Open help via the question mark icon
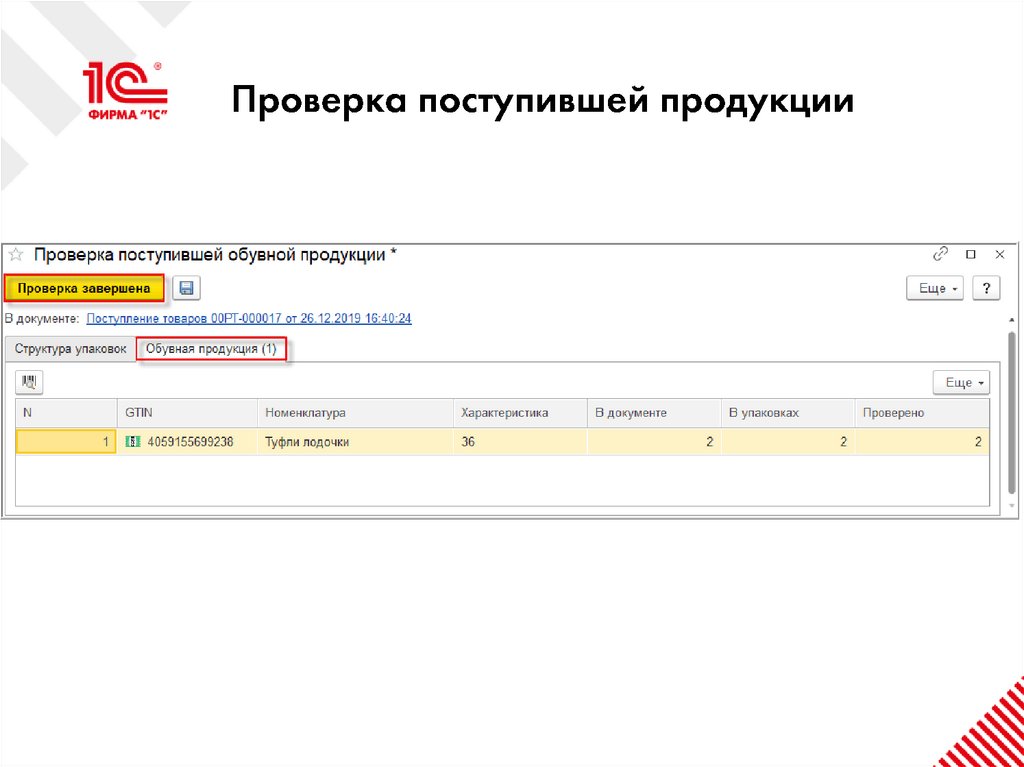 click(986, 288)
